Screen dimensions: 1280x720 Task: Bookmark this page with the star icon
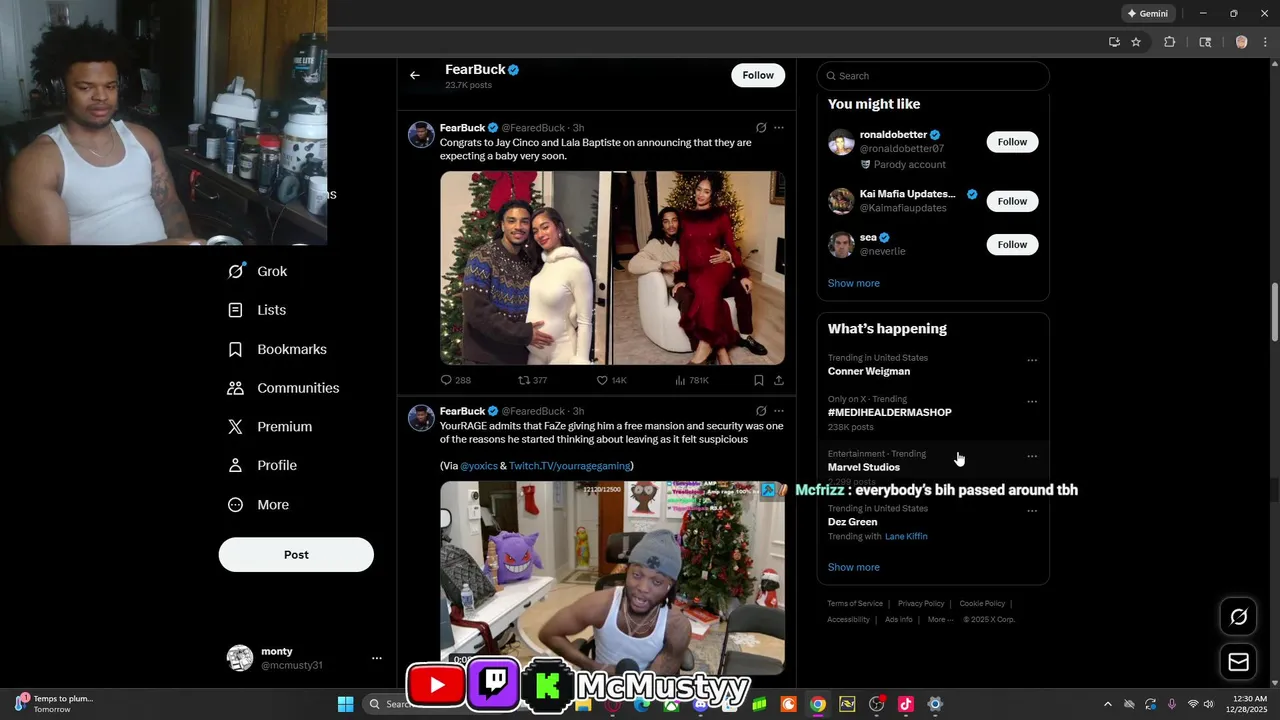tap(1136, 42)
